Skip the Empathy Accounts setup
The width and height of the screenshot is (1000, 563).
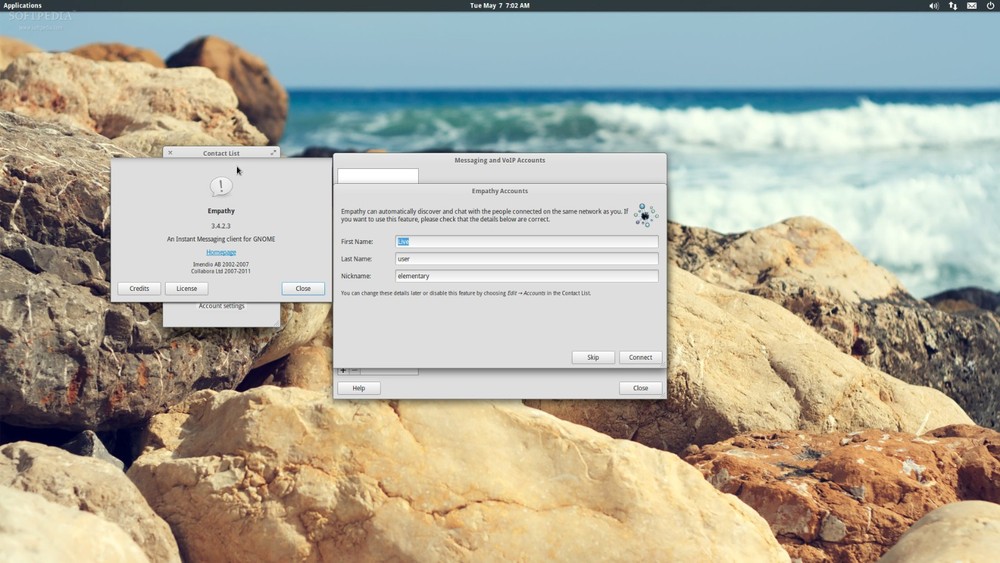(593, 357)
